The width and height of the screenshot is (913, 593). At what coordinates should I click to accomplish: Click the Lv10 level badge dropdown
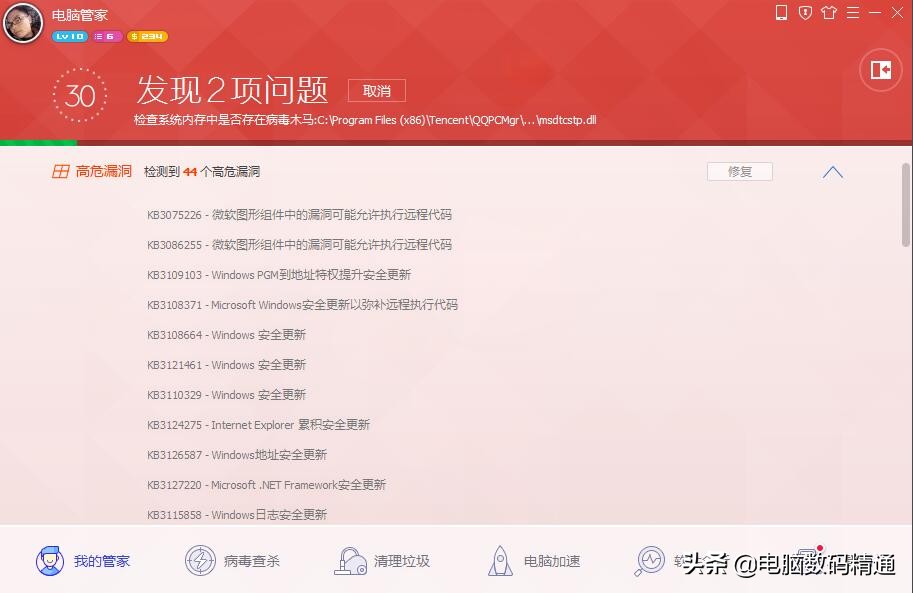70,35
